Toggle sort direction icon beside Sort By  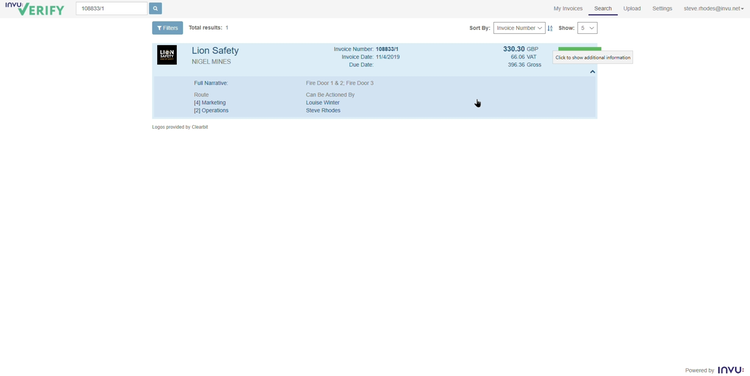click(x=550, y=28)
